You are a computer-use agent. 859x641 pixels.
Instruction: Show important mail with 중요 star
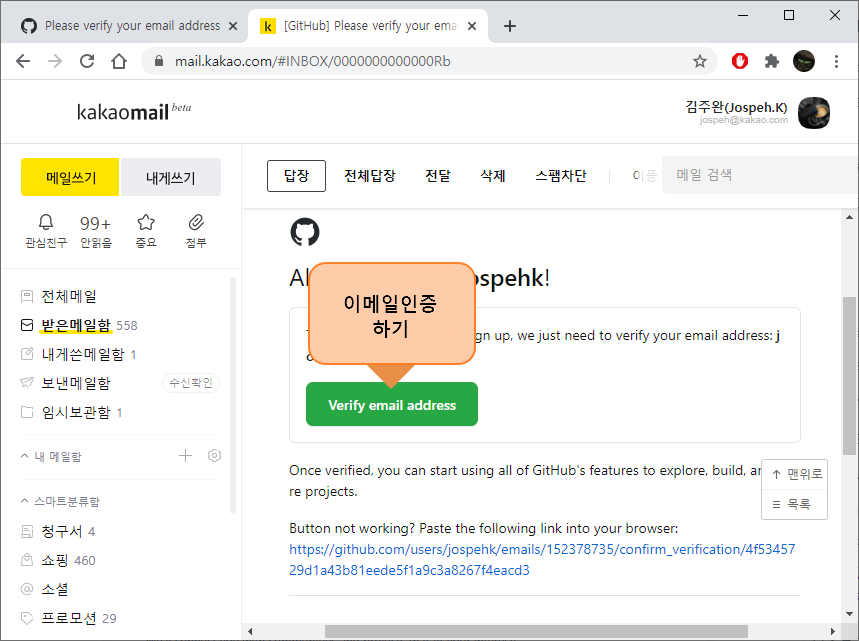(146, 231)
